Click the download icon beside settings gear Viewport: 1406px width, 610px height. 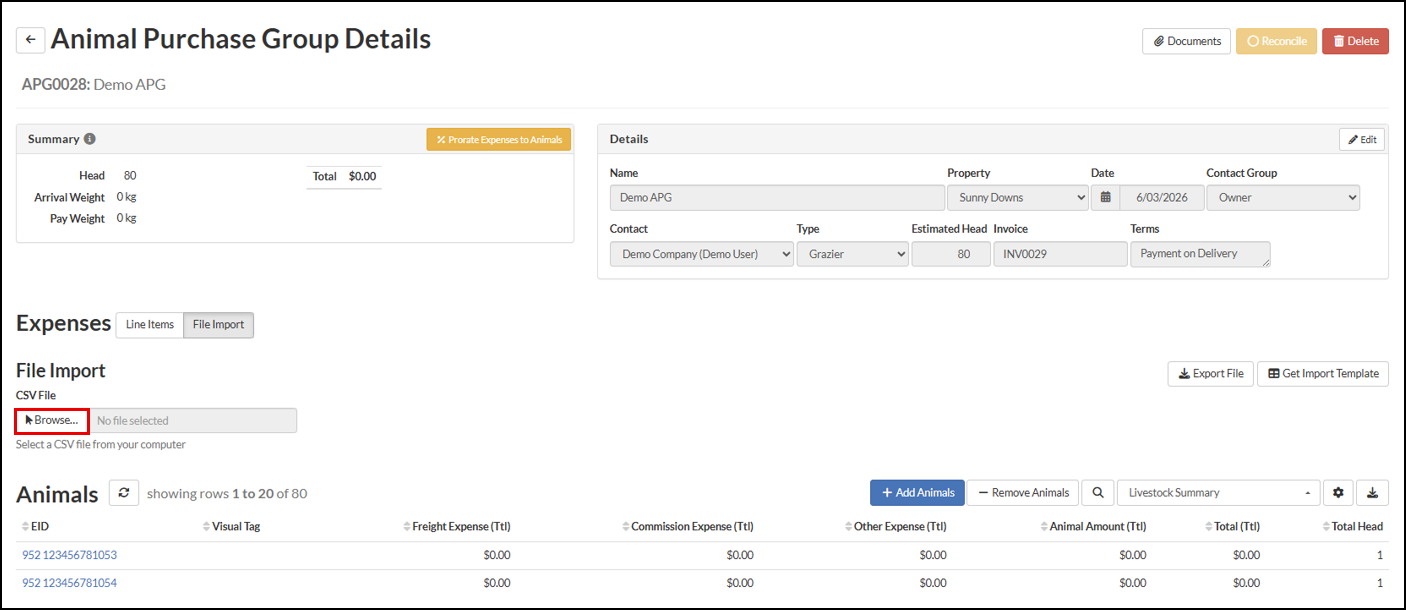[1373, 492]
